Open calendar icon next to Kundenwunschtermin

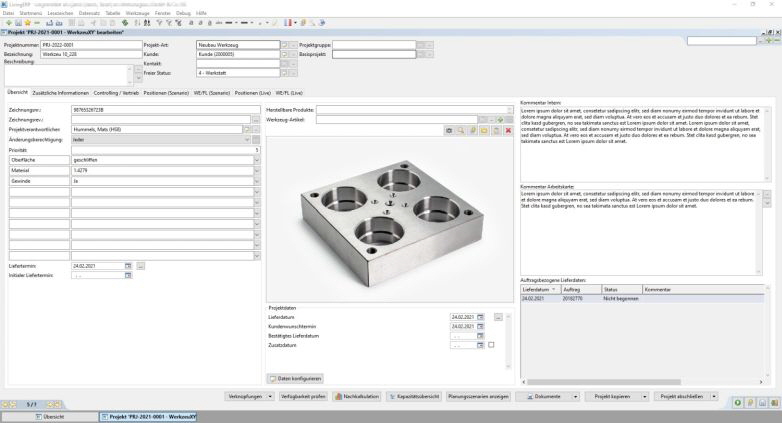[x=480, y=326]
